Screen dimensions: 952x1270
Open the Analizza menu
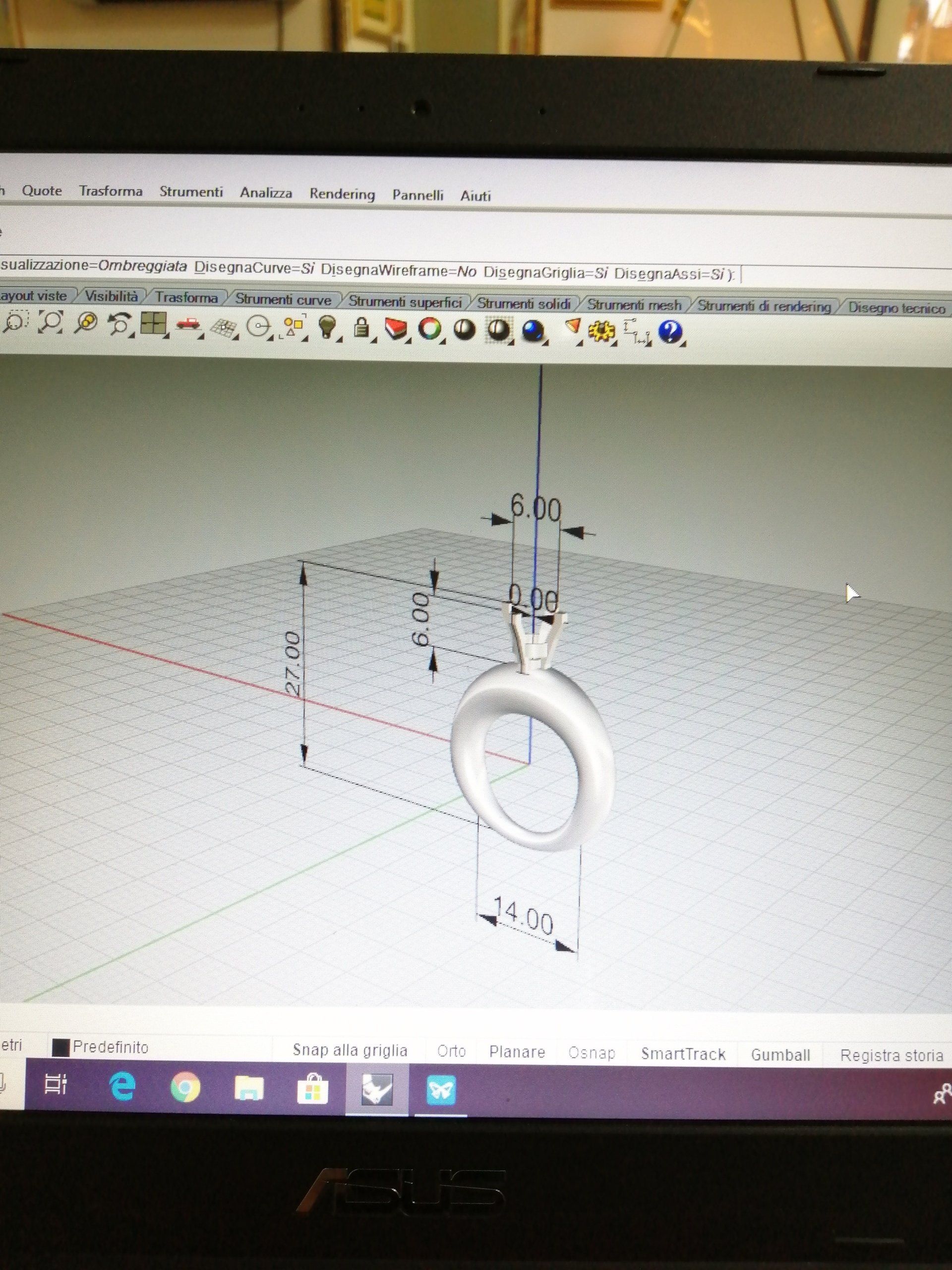coord(266,193)
